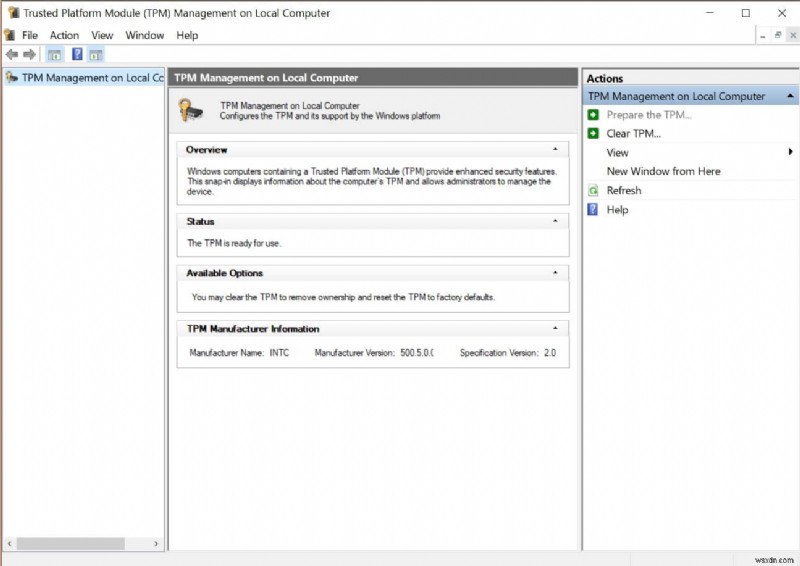Toggle the Show/Hide Action Pane toolbar icon

[95, 55]
